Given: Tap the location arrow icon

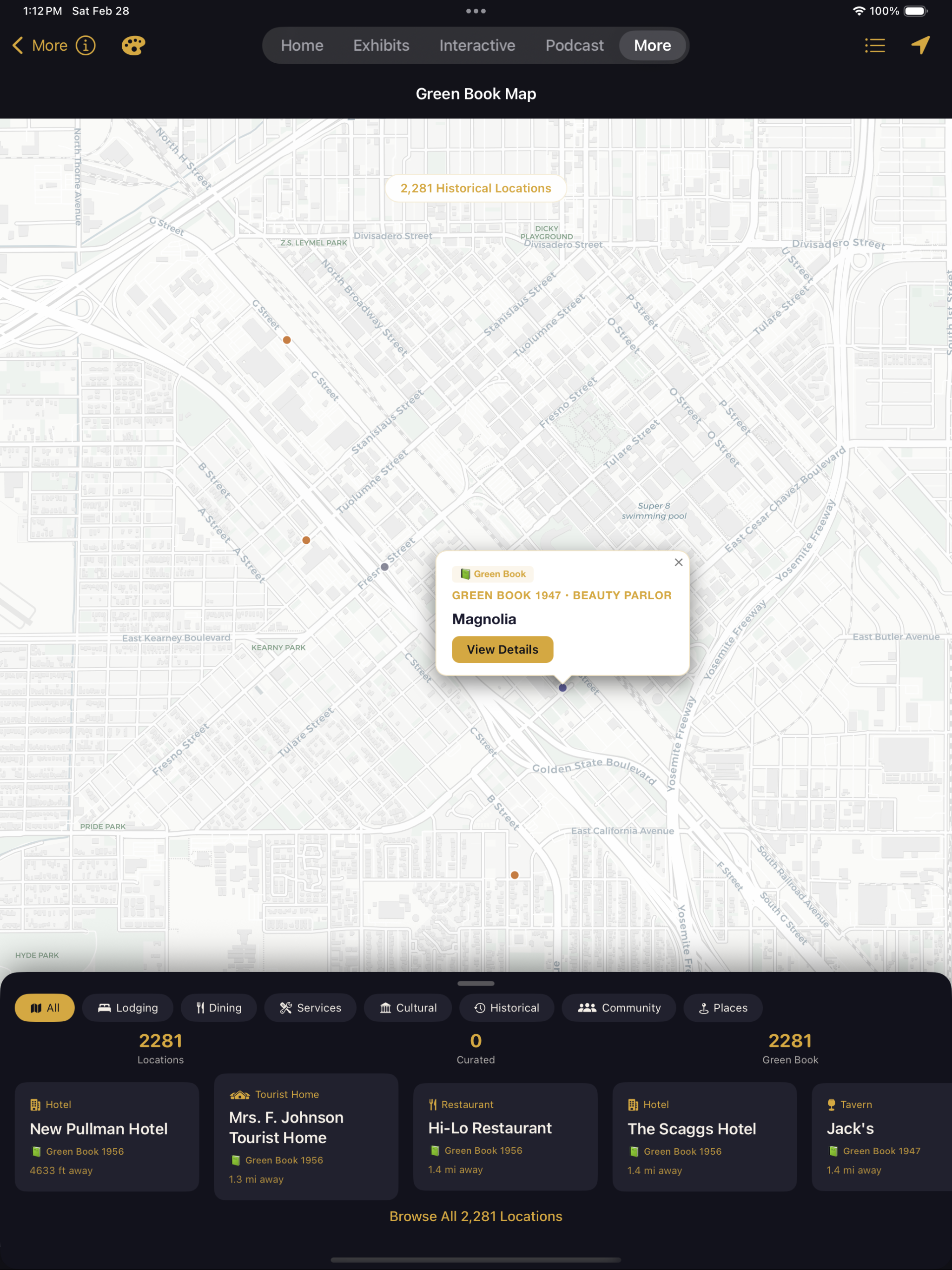Looking at the screenshot, I should [920, 46].
